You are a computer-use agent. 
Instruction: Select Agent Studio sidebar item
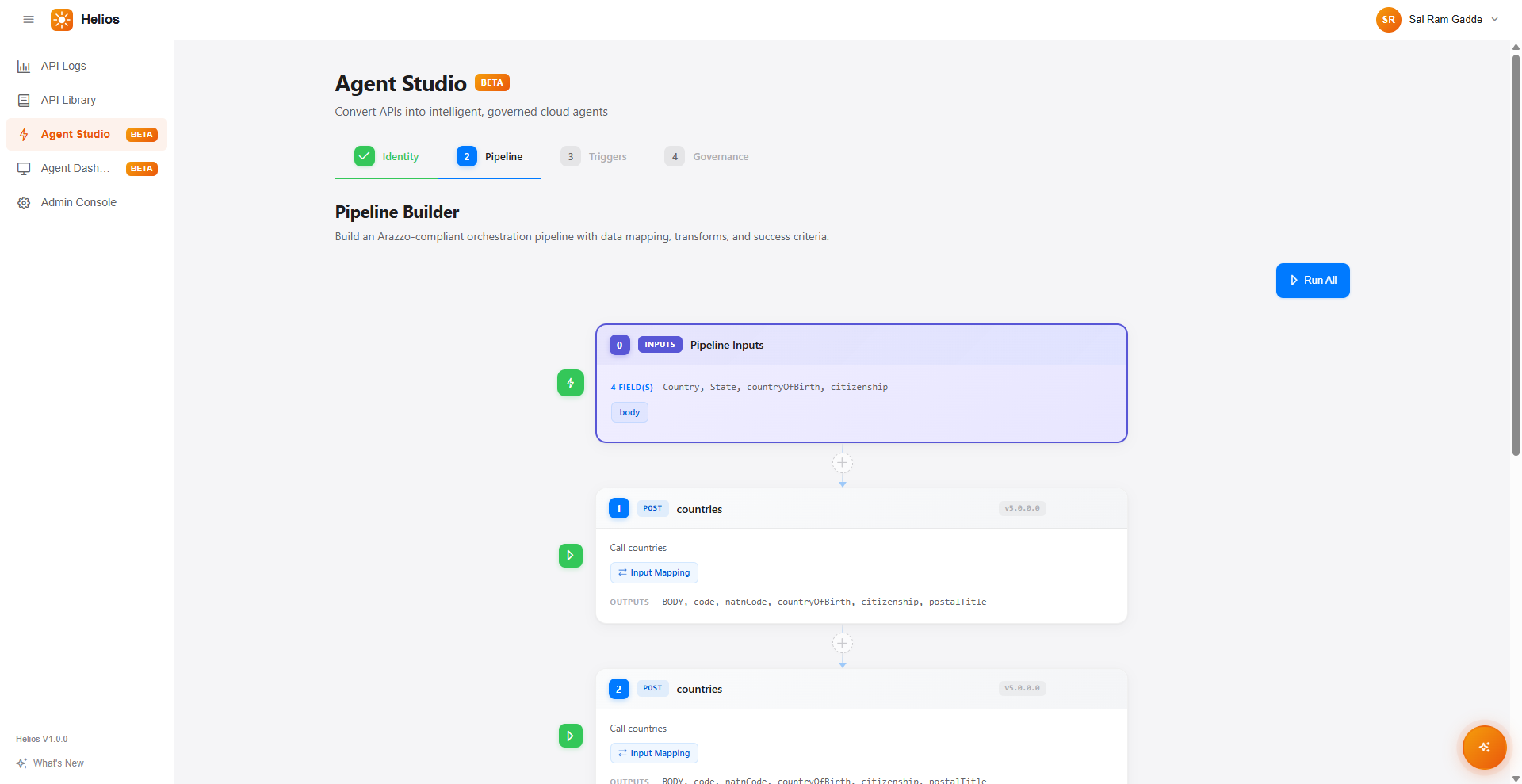pyautogui.click(x=86, y=134)
